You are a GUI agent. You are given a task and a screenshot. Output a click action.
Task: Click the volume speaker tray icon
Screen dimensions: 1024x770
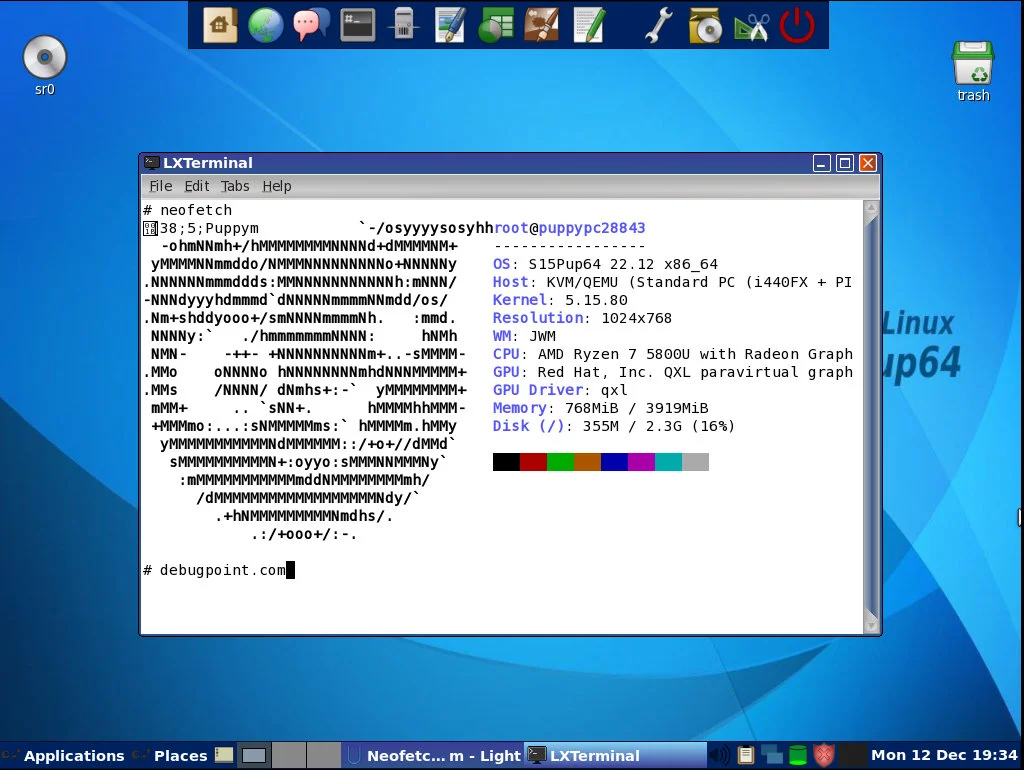click(720, 756)
